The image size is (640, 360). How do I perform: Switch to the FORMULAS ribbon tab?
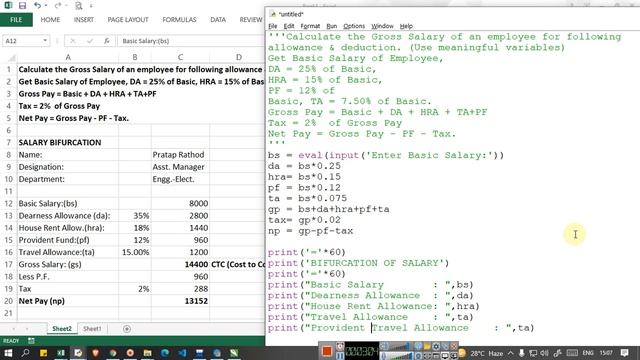pos(179,20)
